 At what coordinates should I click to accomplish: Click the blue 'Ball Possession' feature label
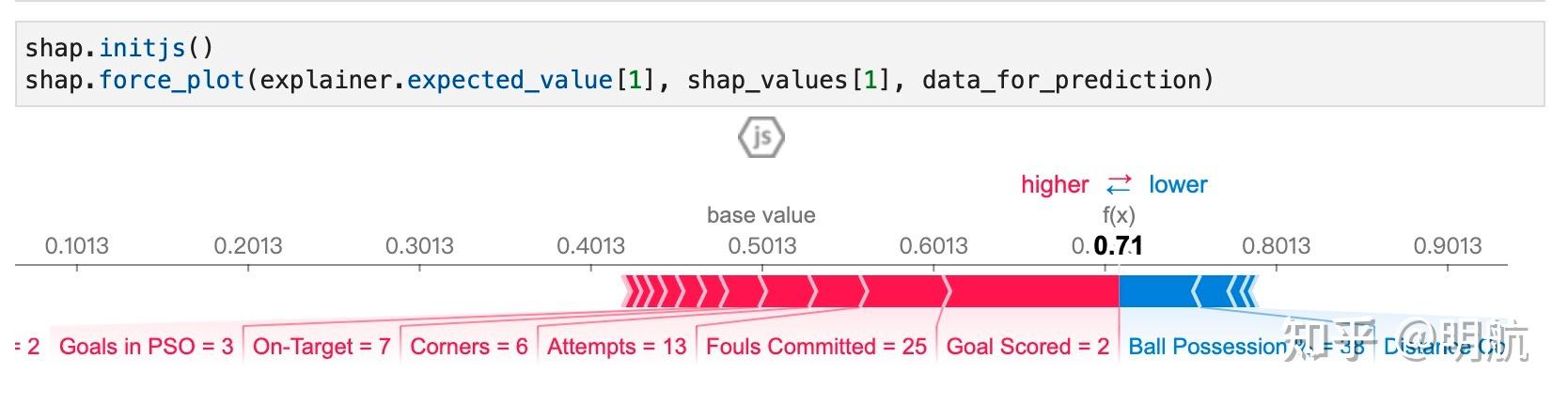(x=1208, y=347)
